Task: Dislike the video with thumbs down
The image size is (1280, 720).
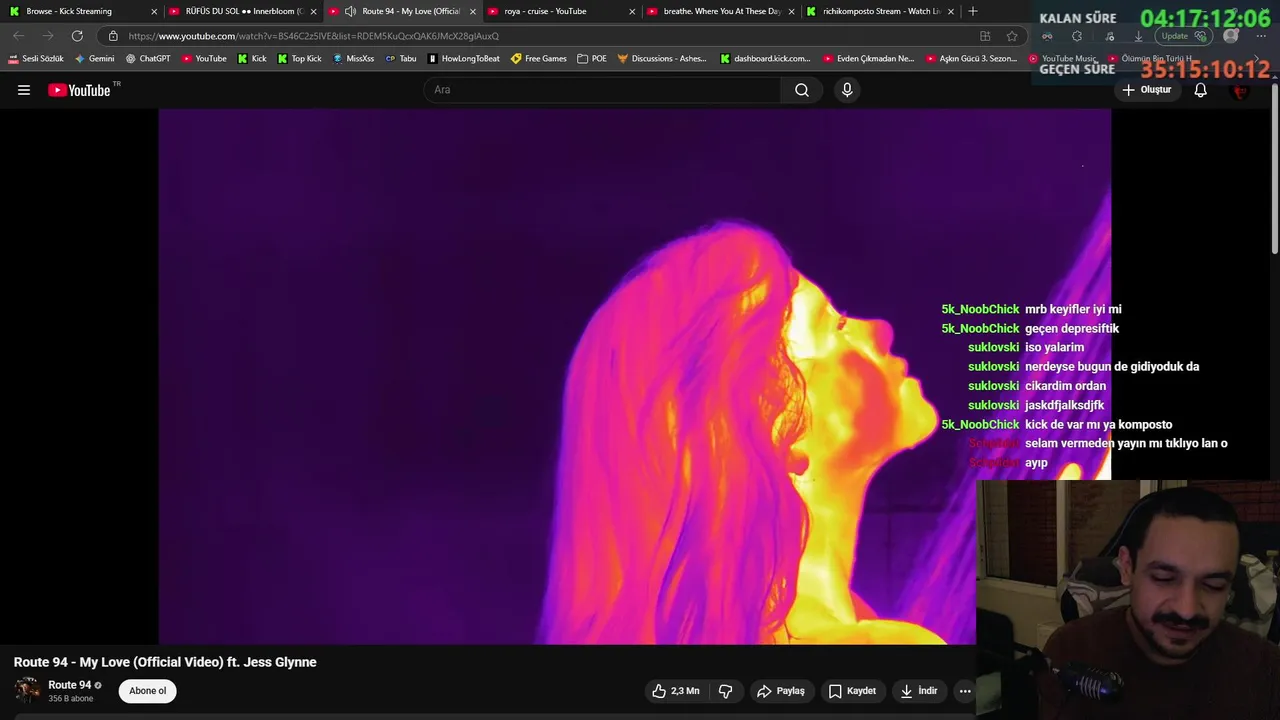Action: tap(726, 691)
